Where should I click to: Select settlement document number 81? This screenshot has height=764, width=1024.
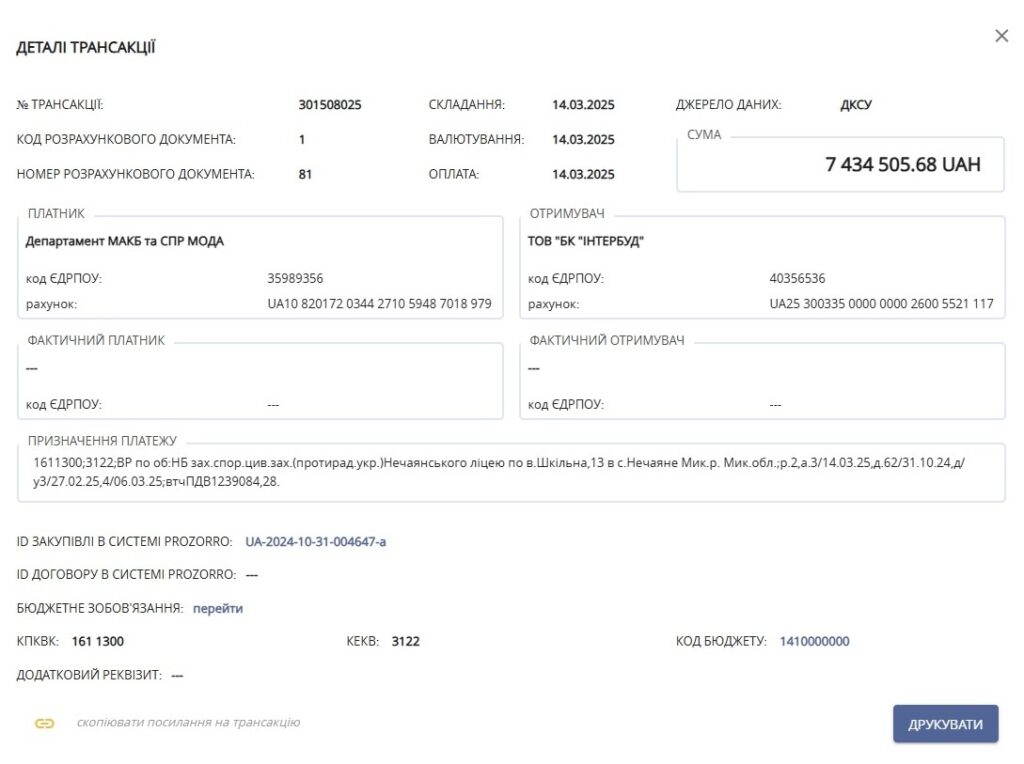pos(305,174)
